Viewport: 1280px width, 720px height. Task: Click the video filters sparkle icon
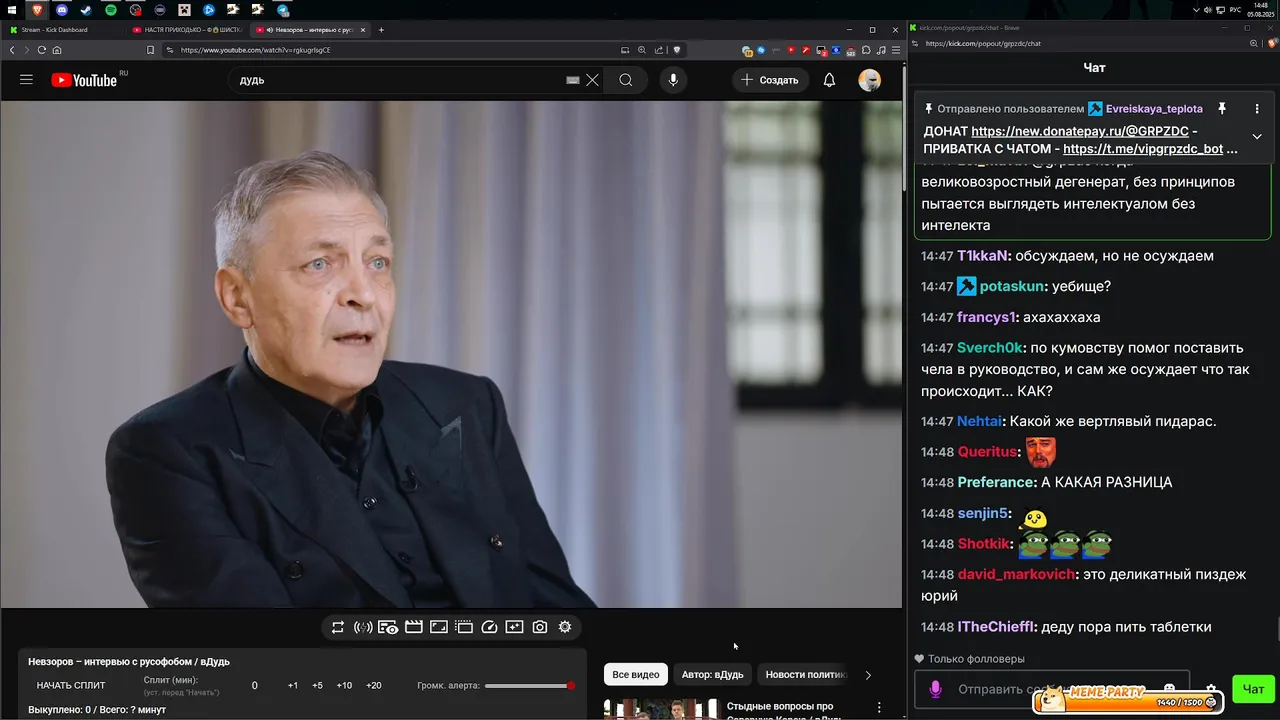514,627
